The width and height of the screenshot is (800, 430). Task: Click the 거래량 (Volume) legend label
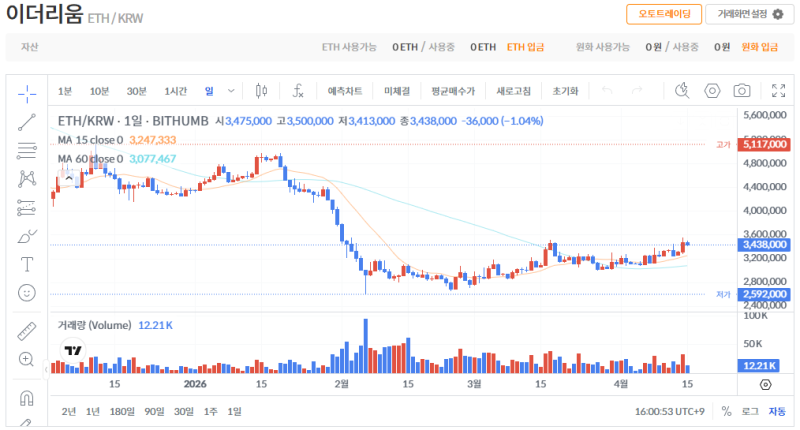tap(94, 325)
